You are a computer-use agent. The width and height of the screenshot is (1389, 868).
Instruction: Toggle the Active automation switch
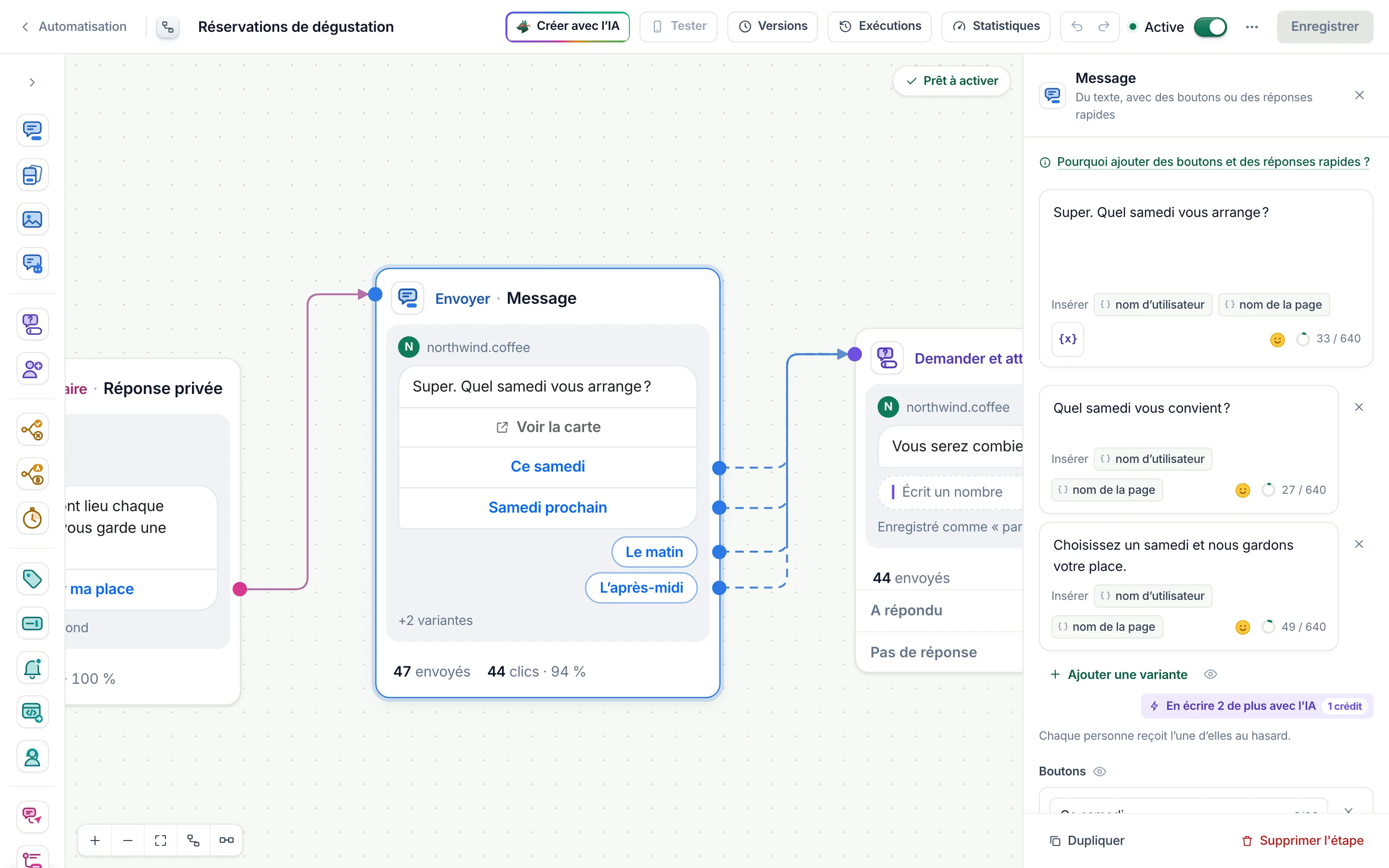tap(1211, 27)
